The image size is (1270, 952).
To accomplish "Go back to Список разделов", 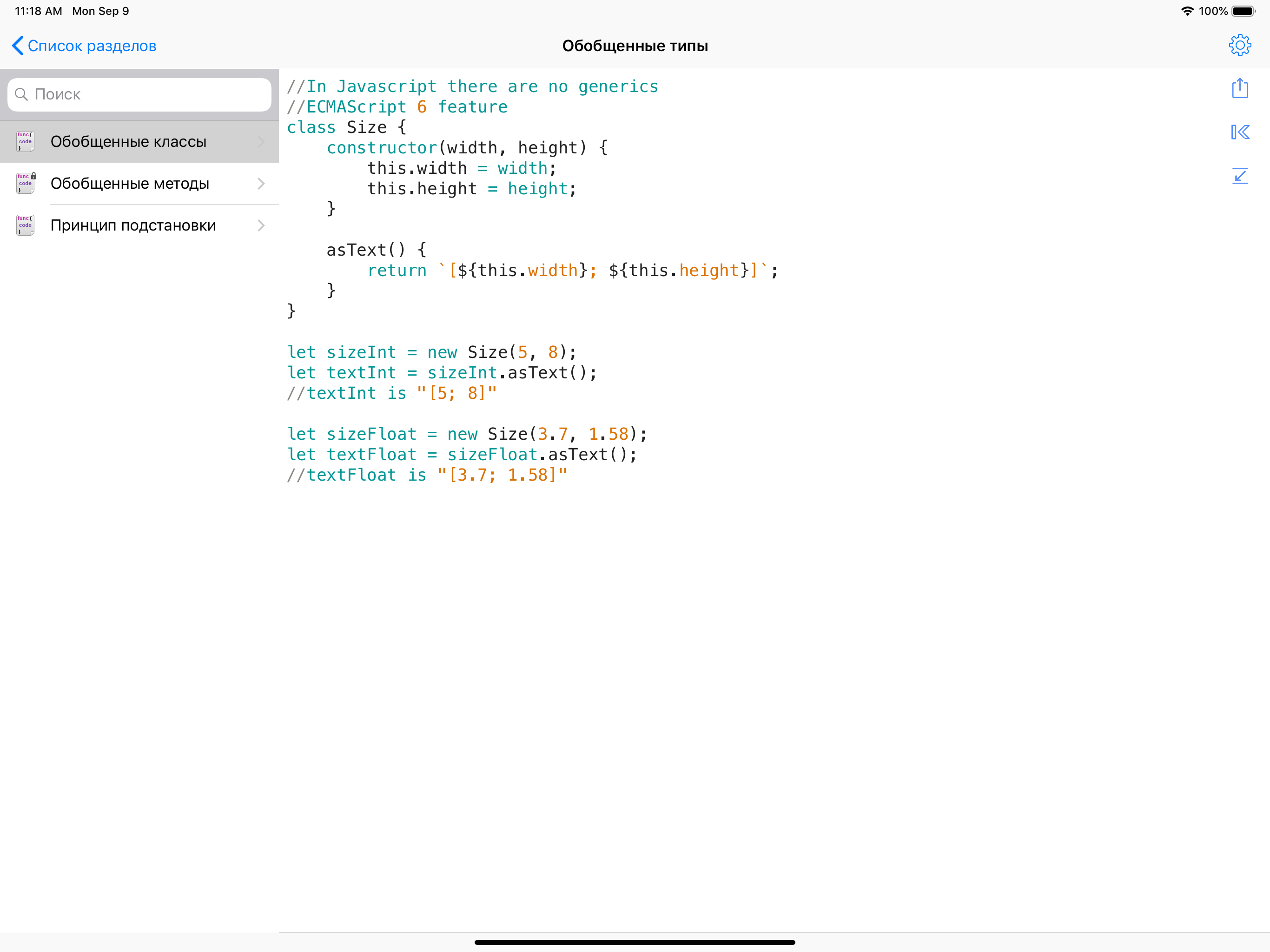I will [x=92, y=46].
